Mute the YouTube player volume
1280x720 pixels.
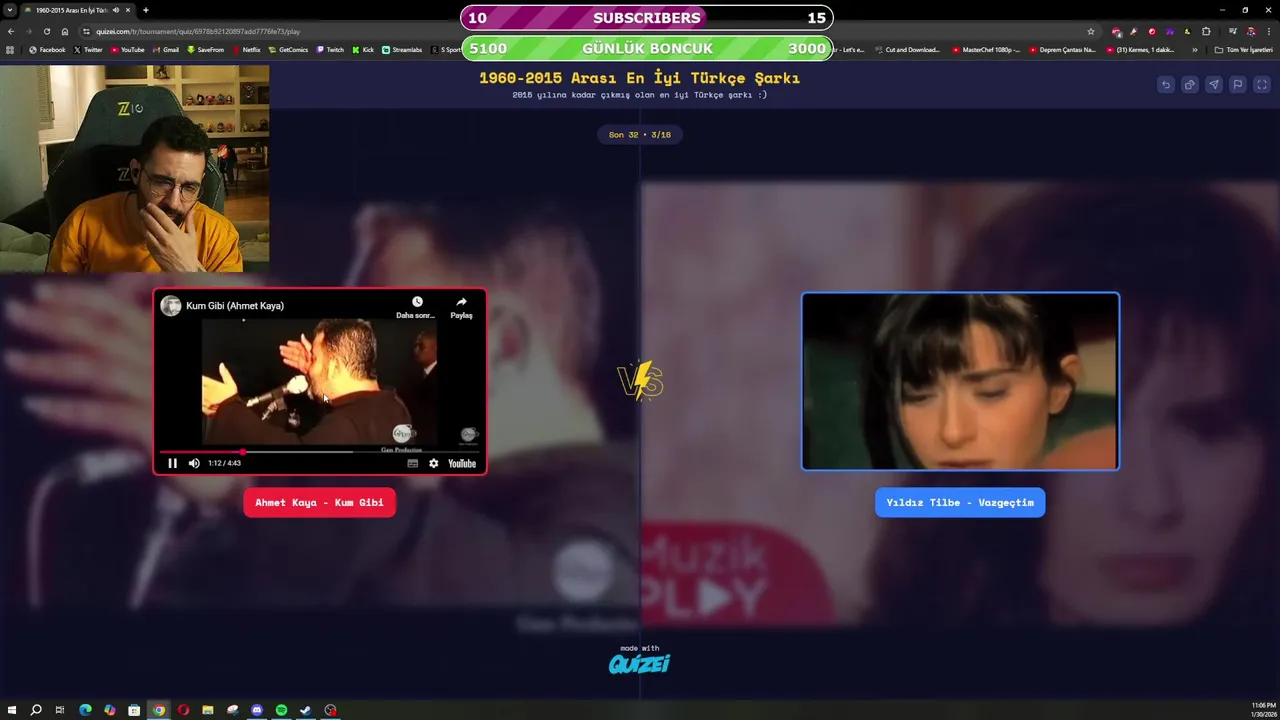(x=194, y=463)
